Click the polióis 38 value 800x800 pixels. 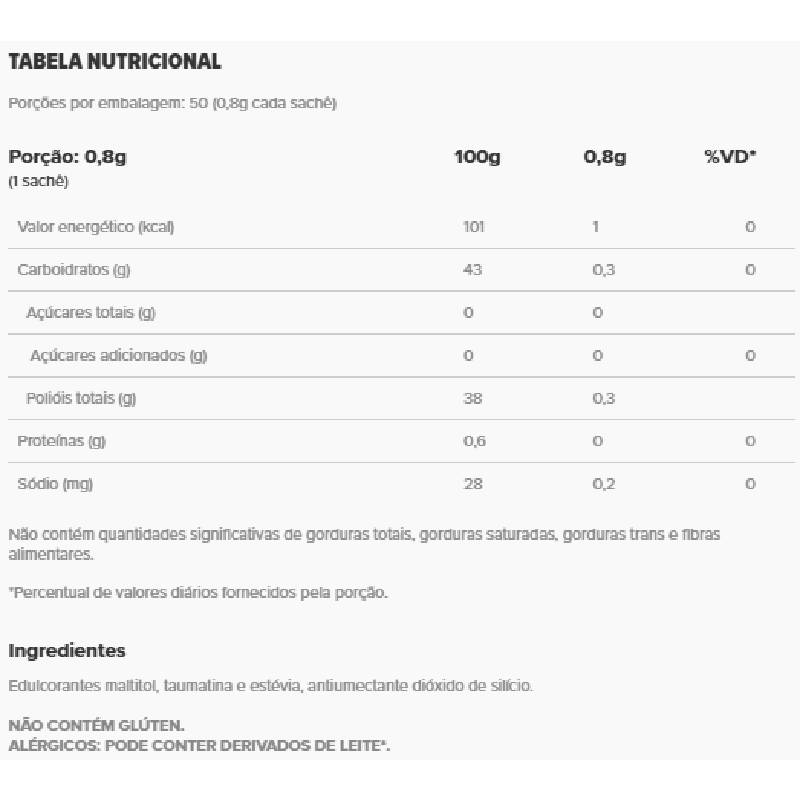[x=474, y=399]
